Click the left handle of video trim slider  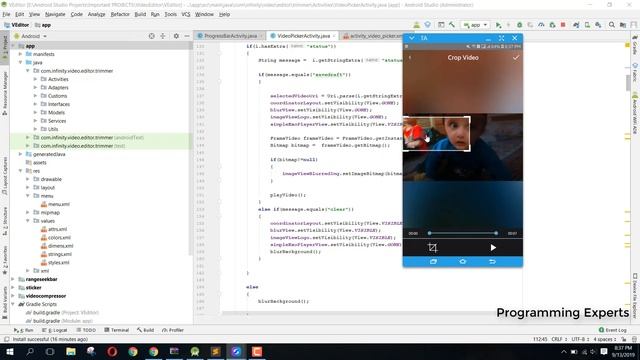point(429,233)
